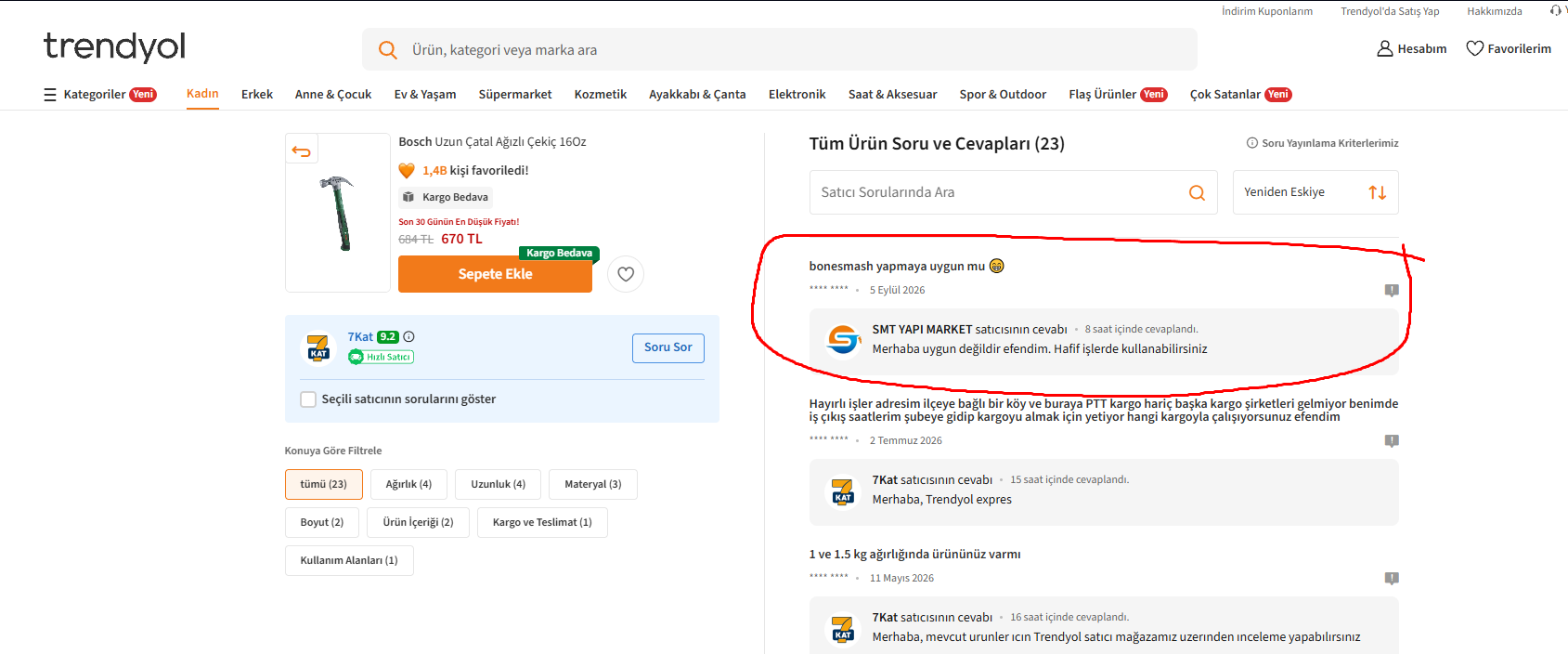Click '1 ve 1.5 kg ağırlığında ürününüz varmı' text

tap(914, 555)
